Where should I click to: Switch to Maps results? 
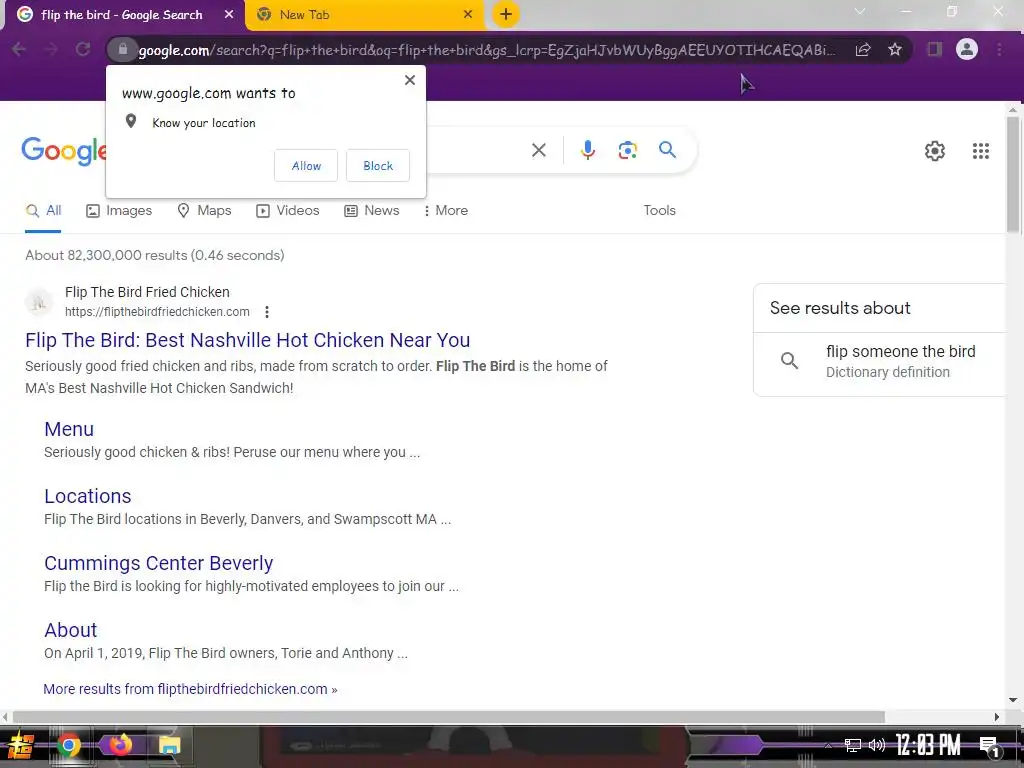coord(204,210)
